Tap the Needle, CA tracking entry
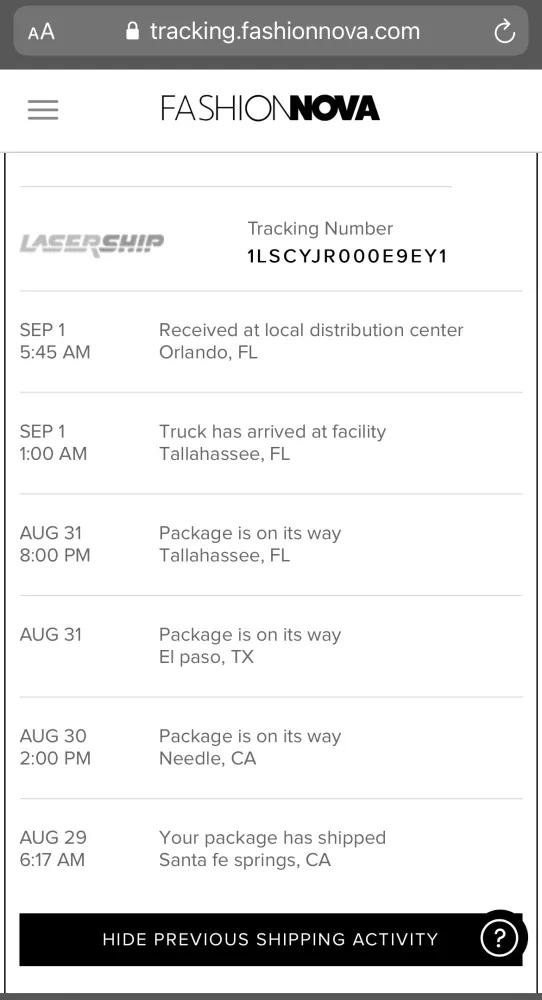The width and height of the screenshot is (542, 1000). pos(271,747)
